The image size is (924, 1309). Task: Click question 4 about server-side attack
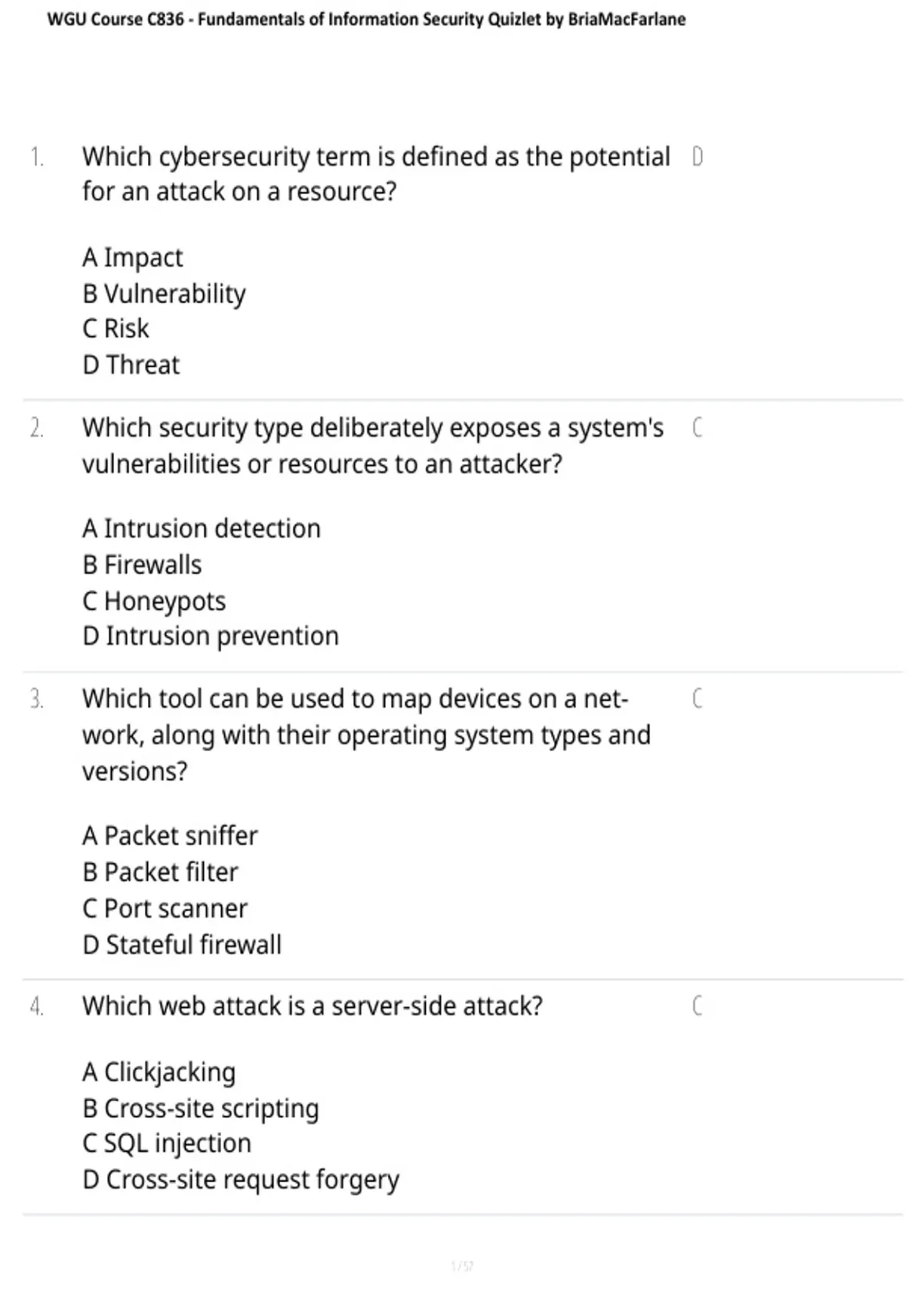click(x=313, y=1006)
